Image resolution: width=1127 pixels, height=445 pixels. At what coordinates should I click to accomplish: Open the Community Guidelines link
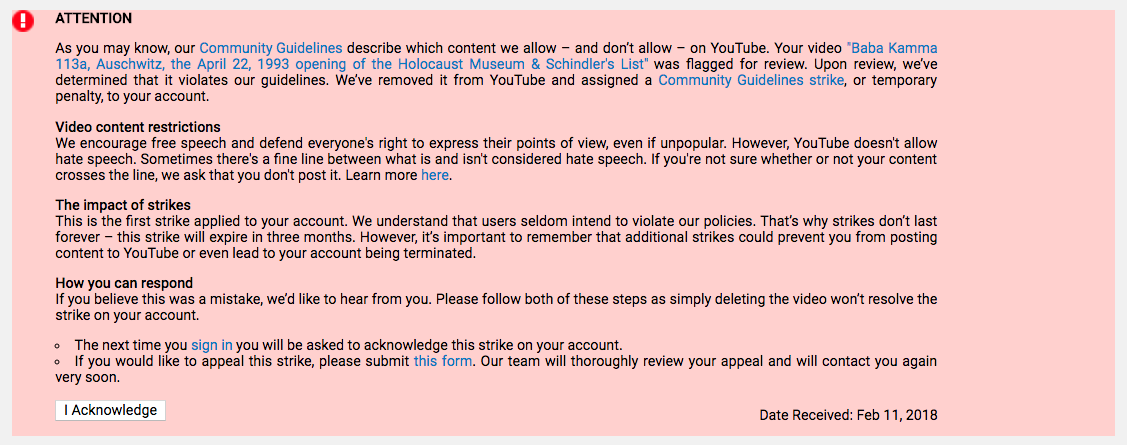click(x=270, y=49)
